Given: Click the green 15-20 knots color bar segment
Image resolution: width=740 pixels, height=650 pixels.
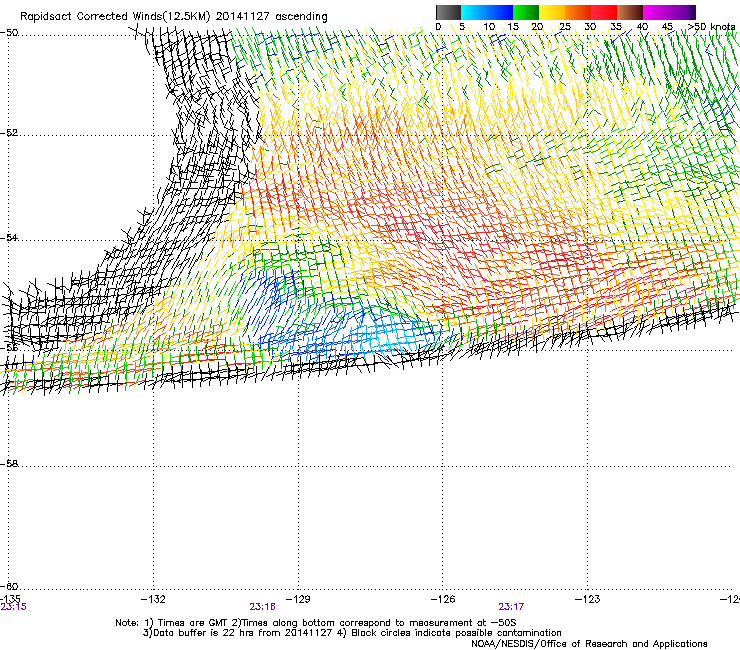Looking at the screenshot, I should pos(526,12).
